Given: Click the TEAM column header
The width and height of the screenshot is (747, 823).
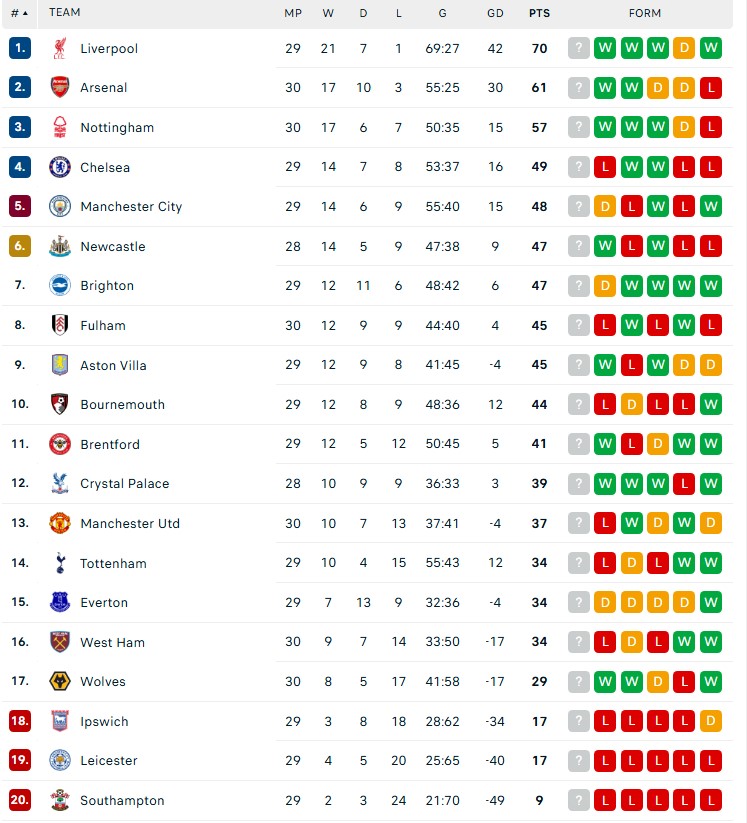Looking at the screenshot, I should [65, 12].
